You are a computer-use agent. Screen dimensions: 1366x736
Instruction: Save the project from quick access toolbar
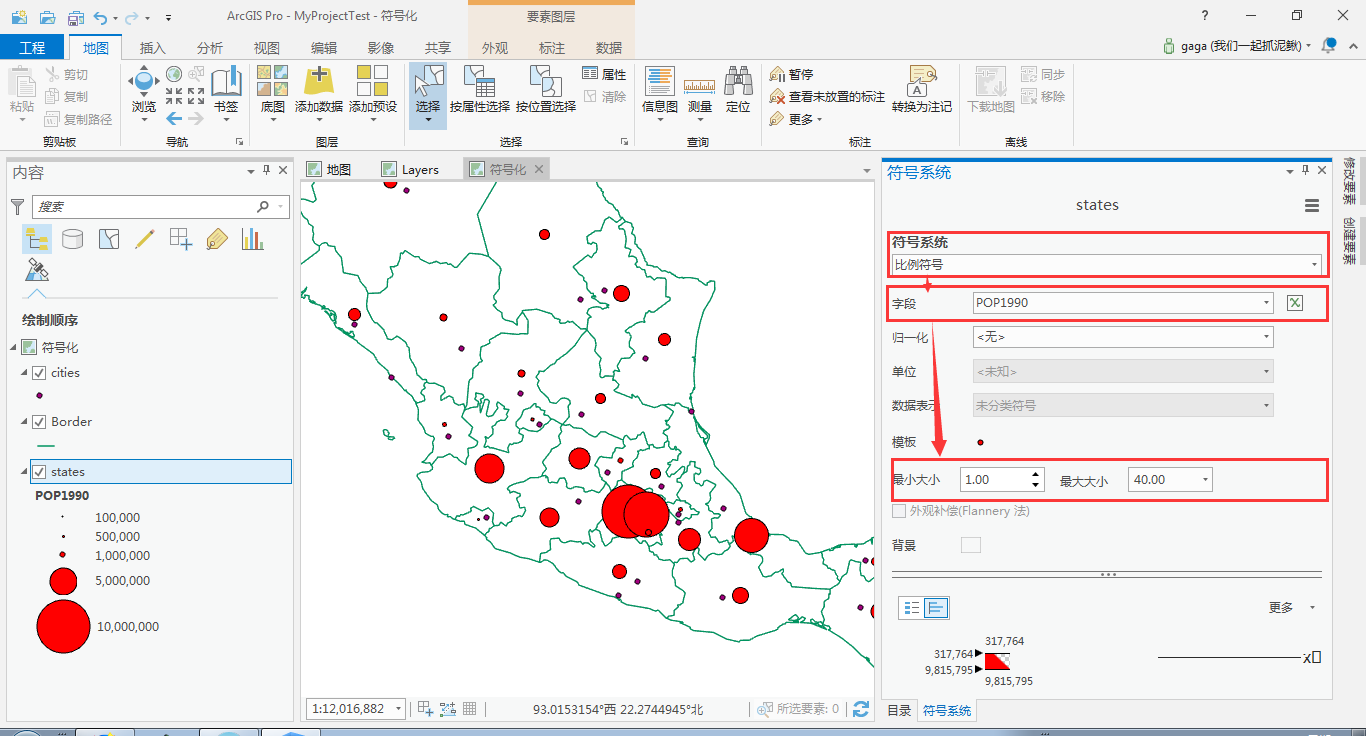coord(76,17)
